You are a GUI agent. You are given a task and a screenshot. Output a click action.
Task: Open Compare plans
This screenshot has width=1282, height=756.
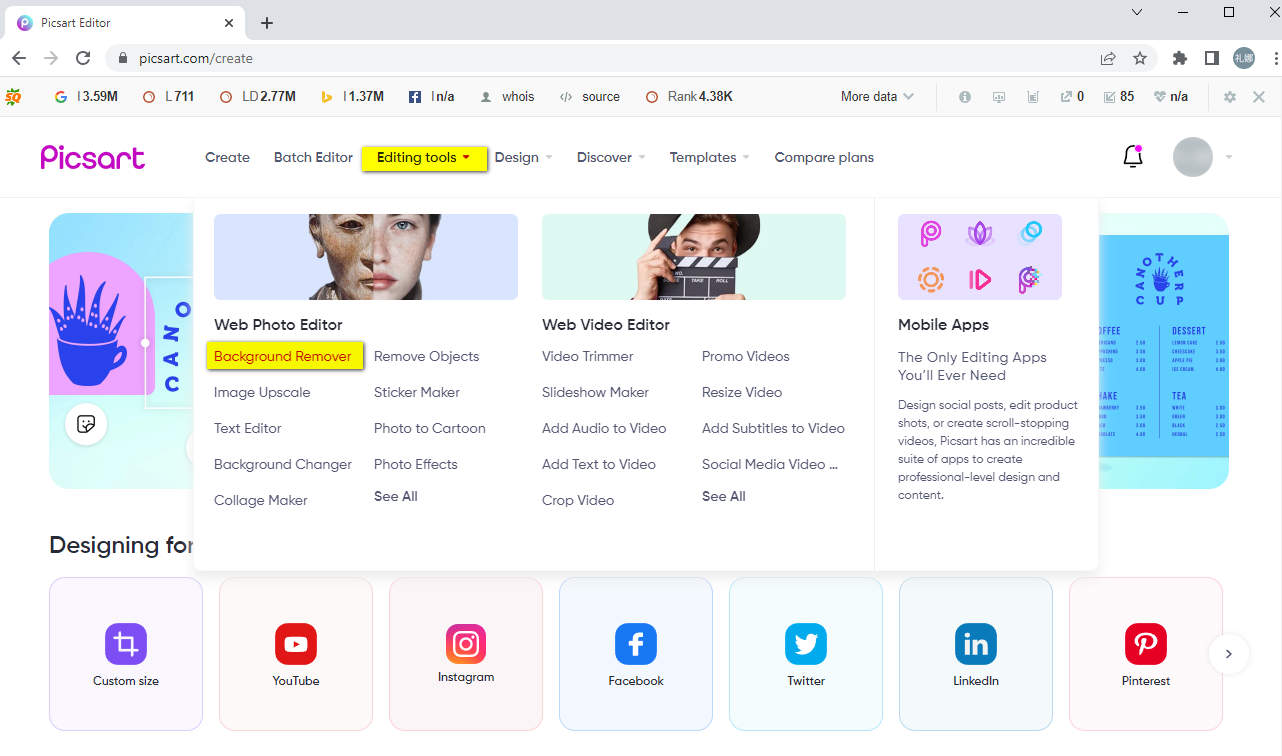[824, 157]
